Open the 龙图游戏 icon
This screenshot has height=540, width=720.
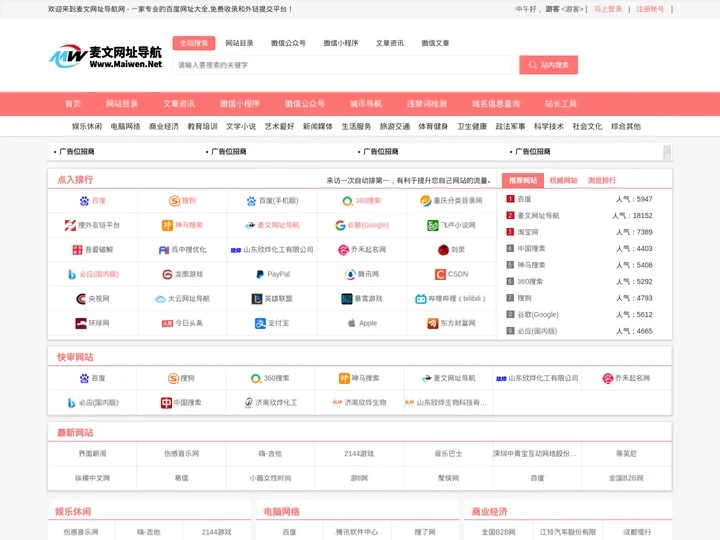click(x=167, y=274)
